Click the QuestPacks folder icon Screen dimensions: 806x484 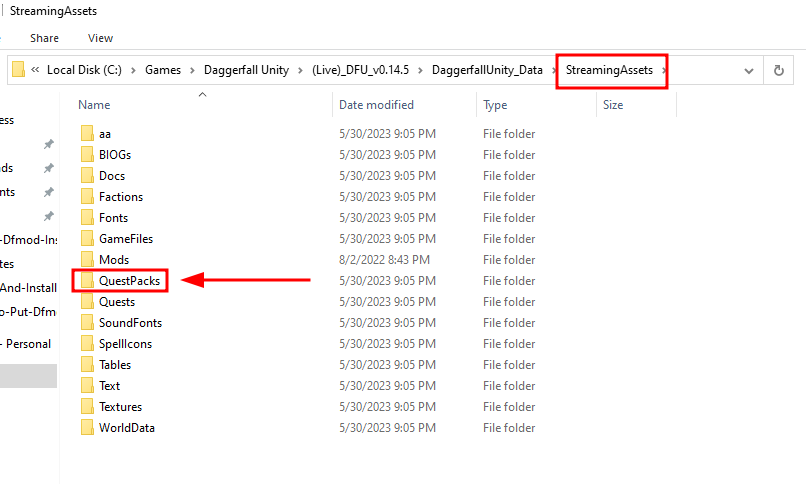(87, 281)
